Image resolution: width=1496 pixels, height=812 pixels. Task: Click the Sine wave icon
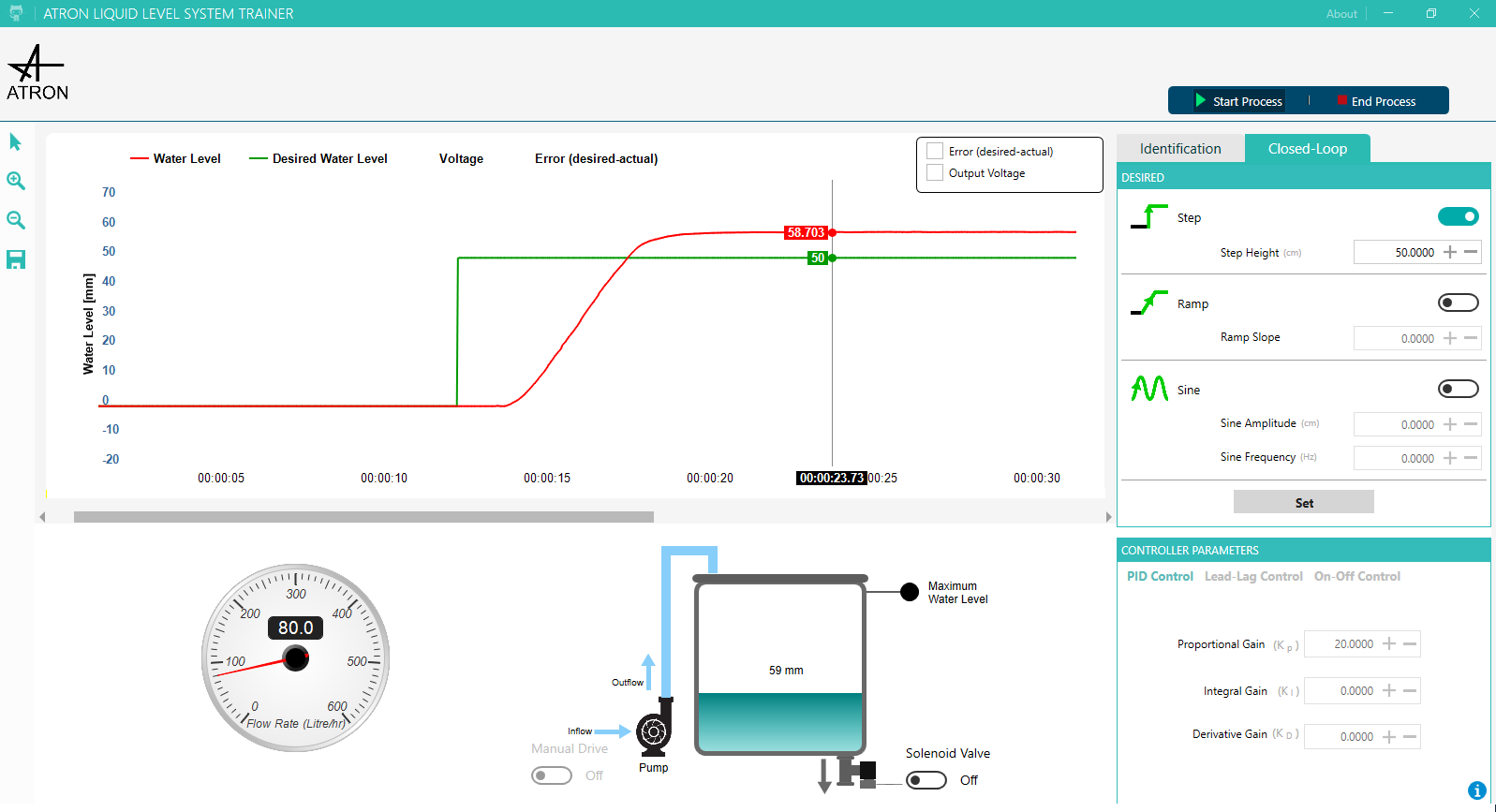(x=1149, y=389)
